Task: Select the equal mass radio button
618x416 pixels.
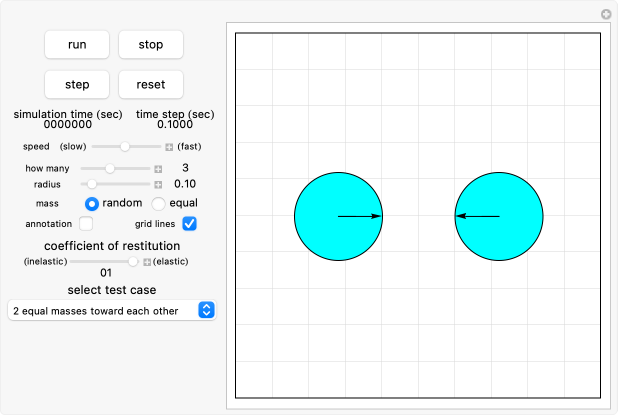Action: click(x=158, y=204)
